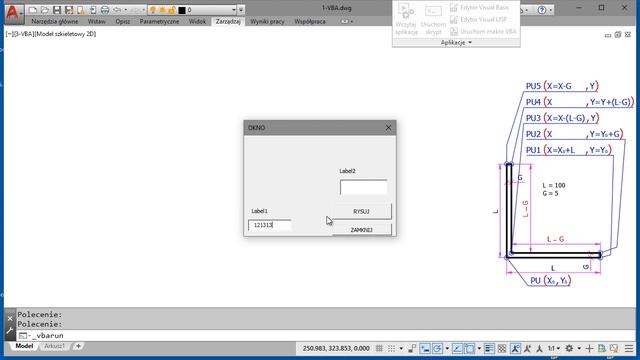640x360 pixels.
Task: Click the annotation monitor plus icon
Action: point(589,349)
